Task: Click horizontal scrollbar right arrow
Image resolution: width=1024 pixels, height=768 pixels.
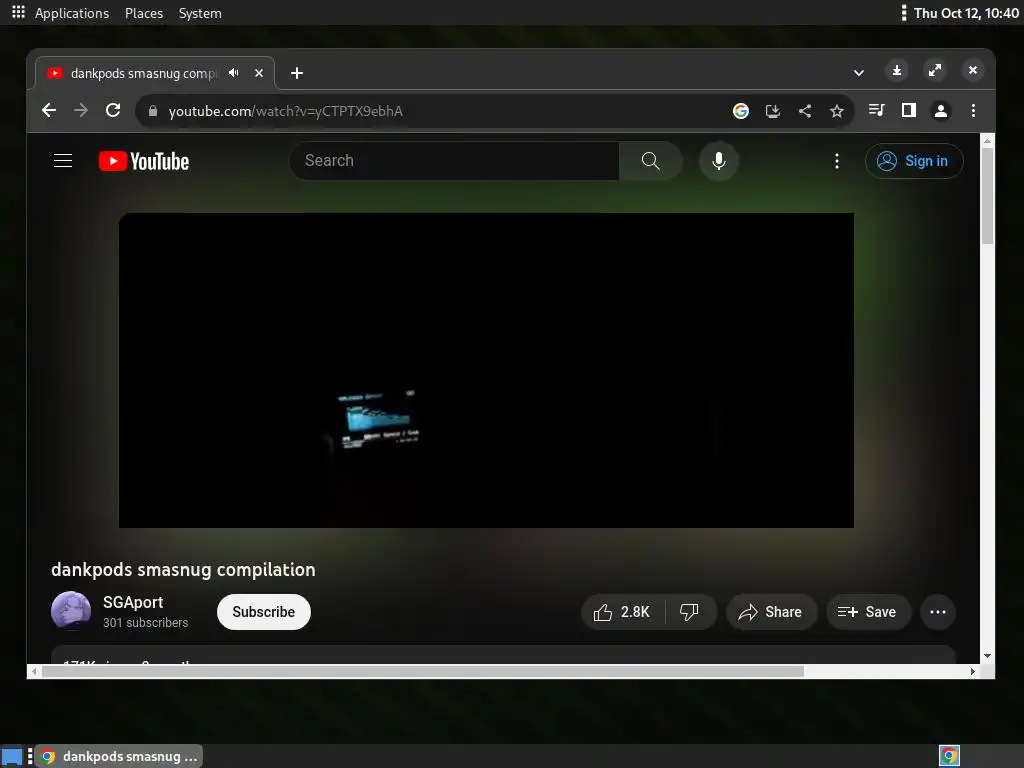Action: [973, 671]
